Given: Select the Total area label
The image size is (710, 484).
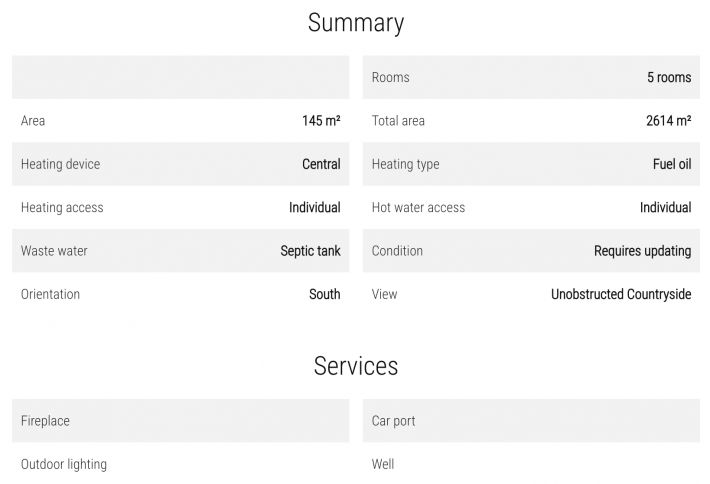Looking at the screenshot, I should pos(398,121).
